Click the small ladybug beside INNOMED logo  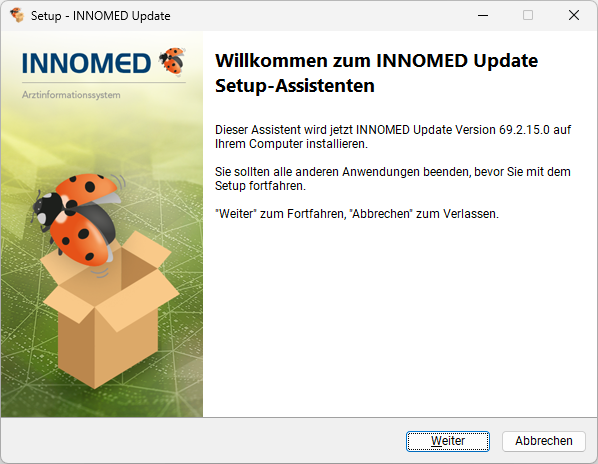click(x=172, y=61)
